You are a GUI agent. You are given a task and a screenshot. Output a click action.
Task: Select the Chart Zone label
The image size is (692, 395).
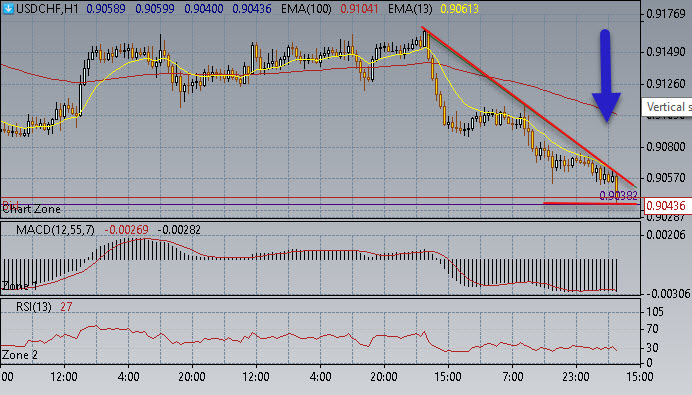(31, 209)
